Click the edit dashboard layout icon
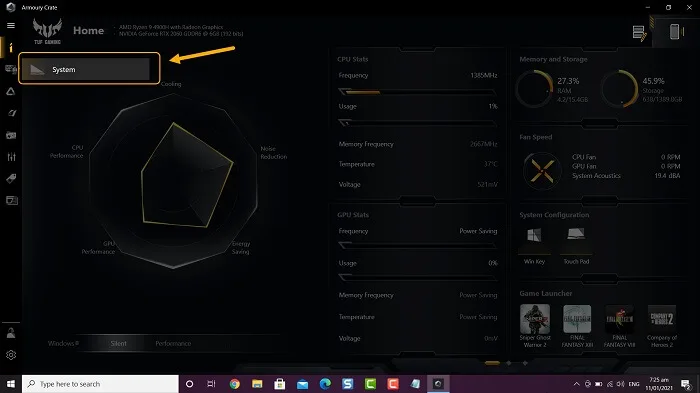Image resolution: width=700 pixels, height=393 pixels. (x=639, y=33)
